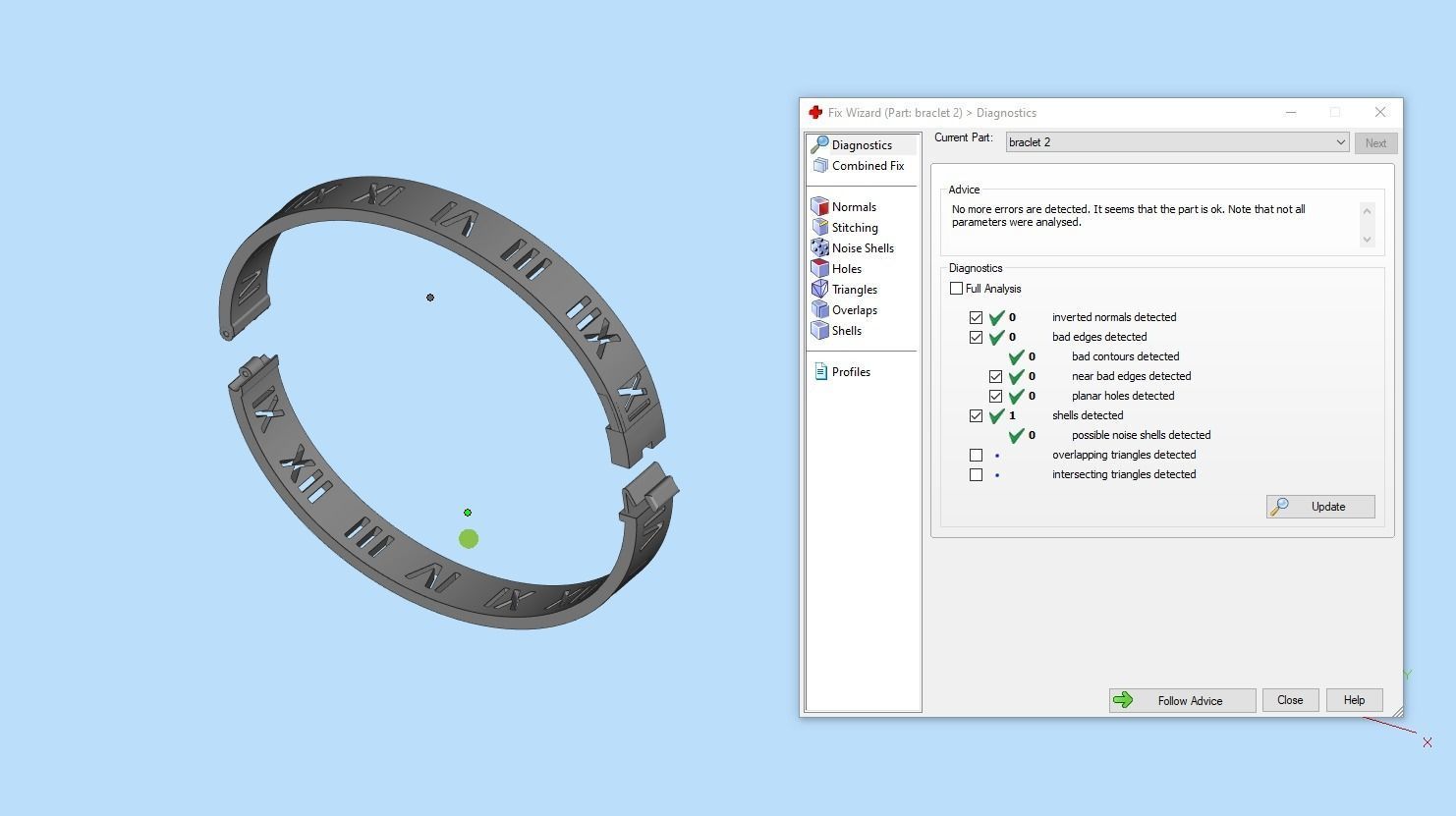Click the Profiles document icon

(821, 372)
